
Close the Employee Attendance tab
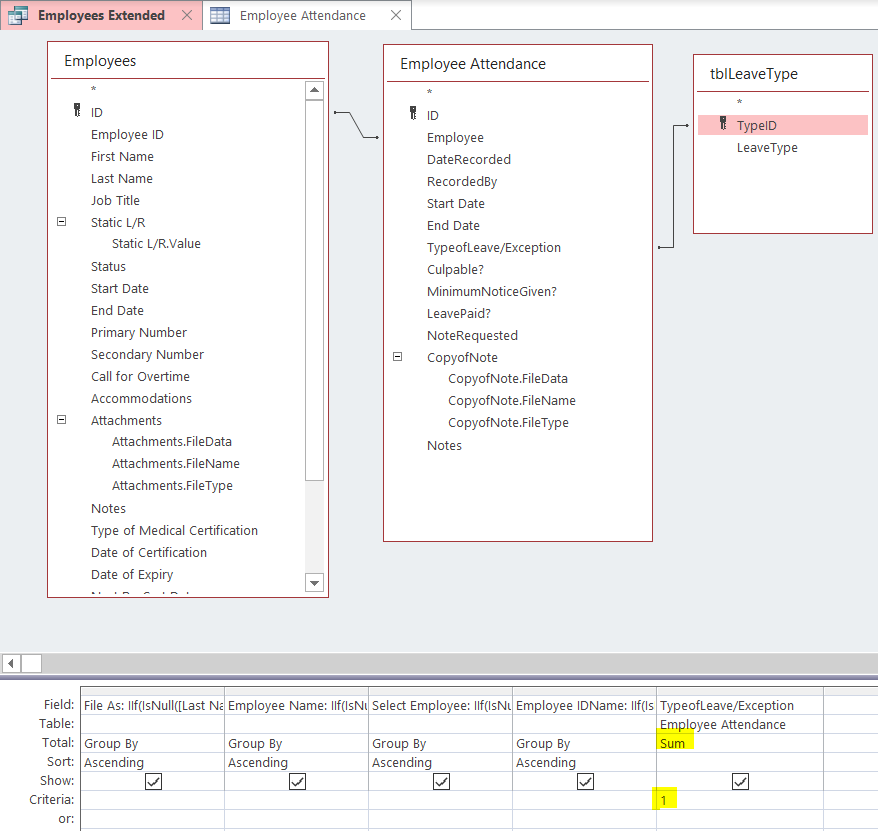pos(396,15)
